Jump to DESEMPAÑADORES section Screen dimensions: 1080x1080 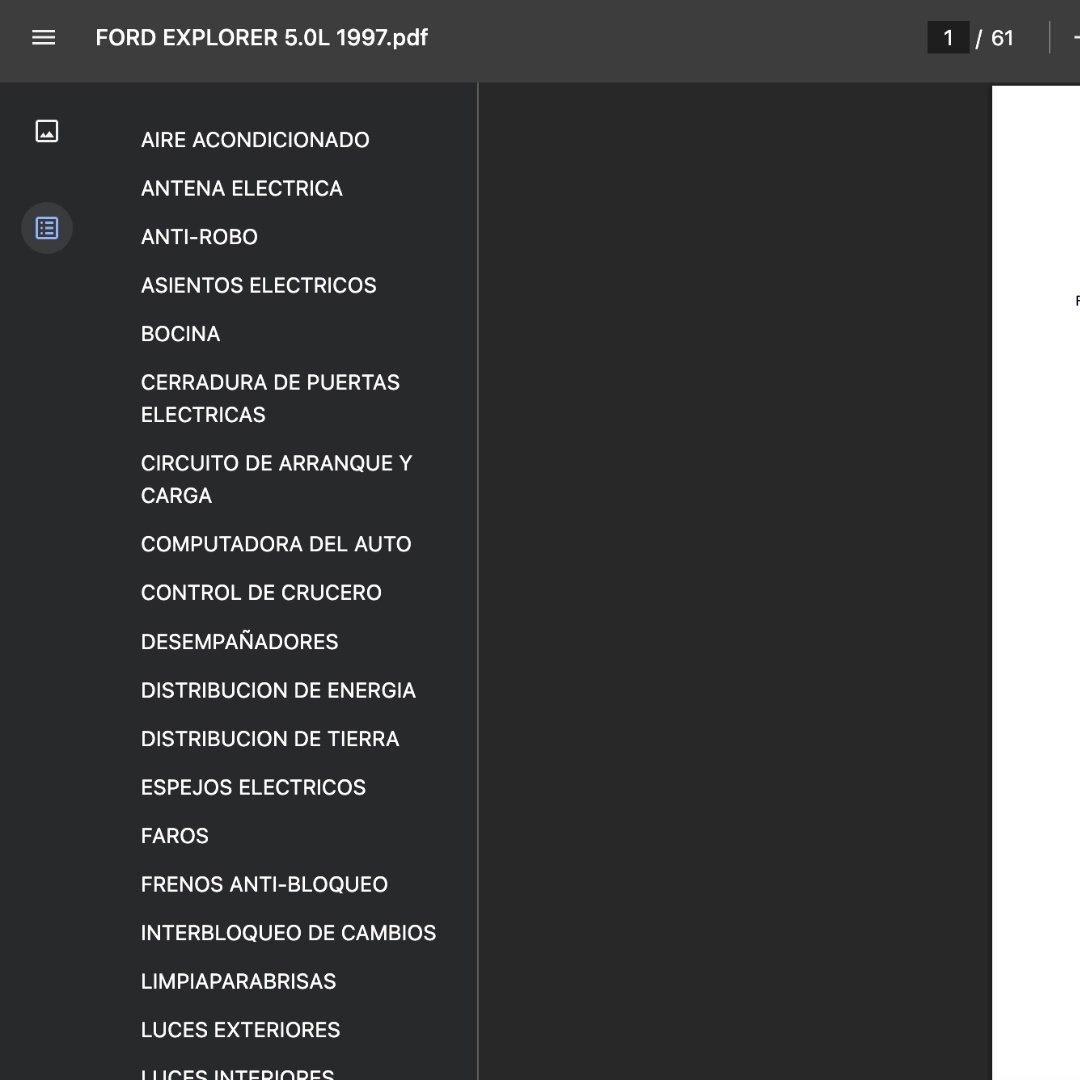coord(239,642)
